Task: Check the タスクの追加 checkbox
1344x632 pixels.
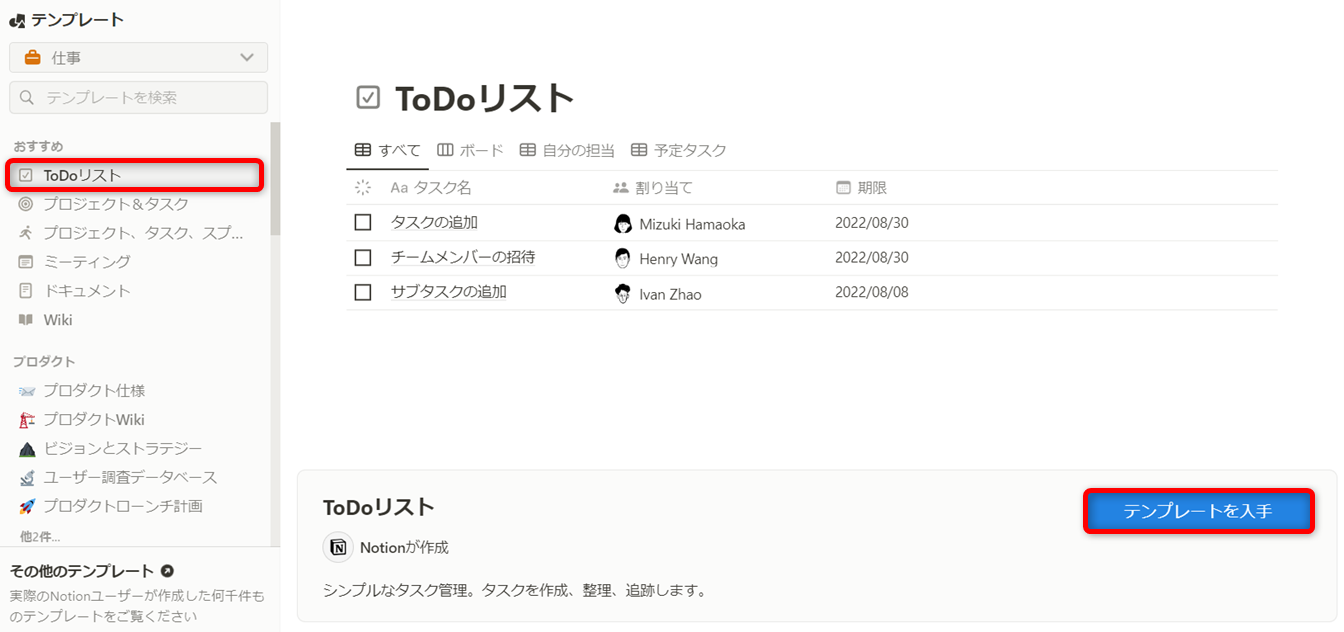Action: tap(363, 222)
